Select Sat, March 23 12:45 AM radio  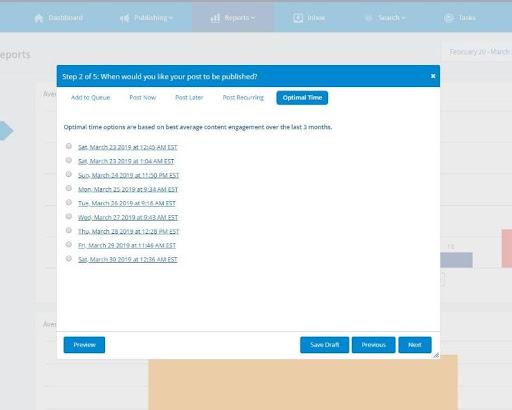click(69, 146)
